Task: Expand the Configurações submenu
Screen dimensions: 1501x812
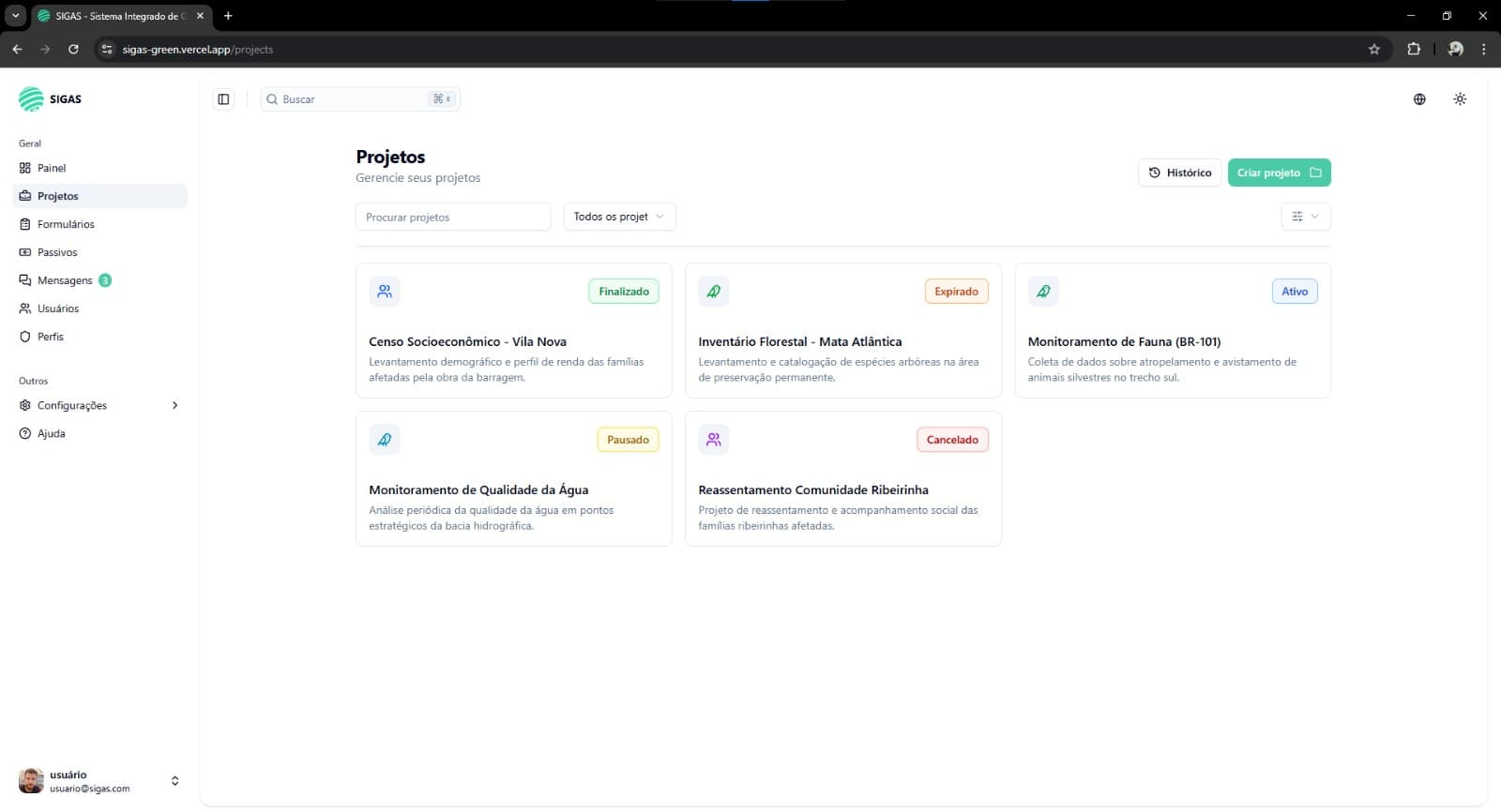Action: [x=174, y=405]
